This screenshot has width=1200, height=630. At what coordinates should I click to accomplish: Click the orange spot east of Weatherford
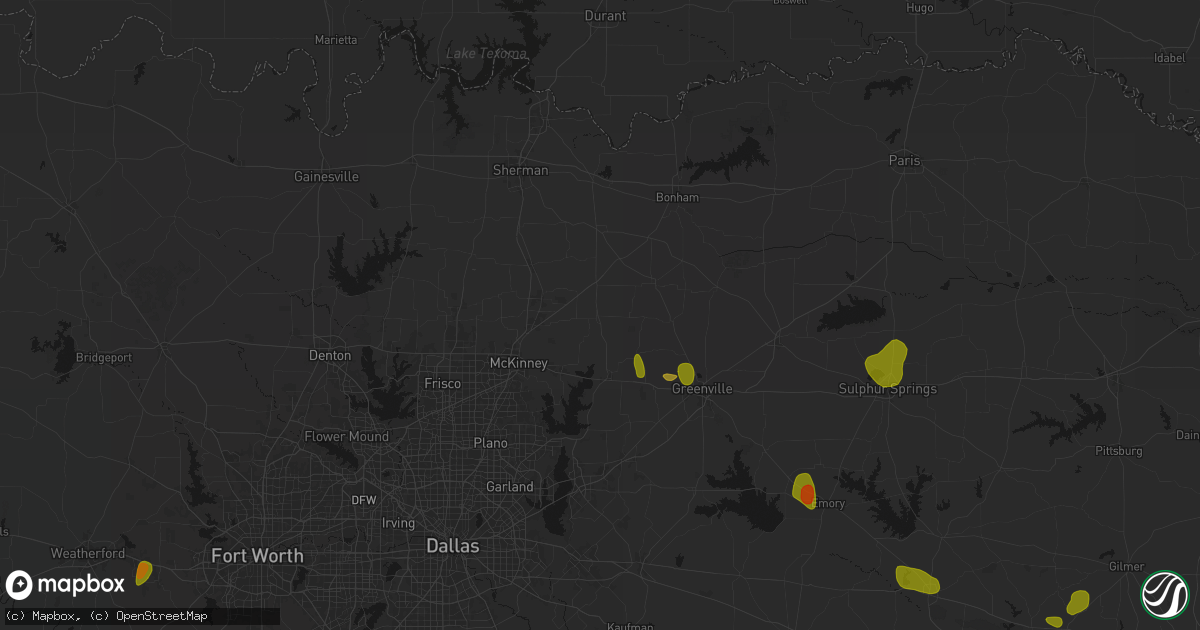143,572
